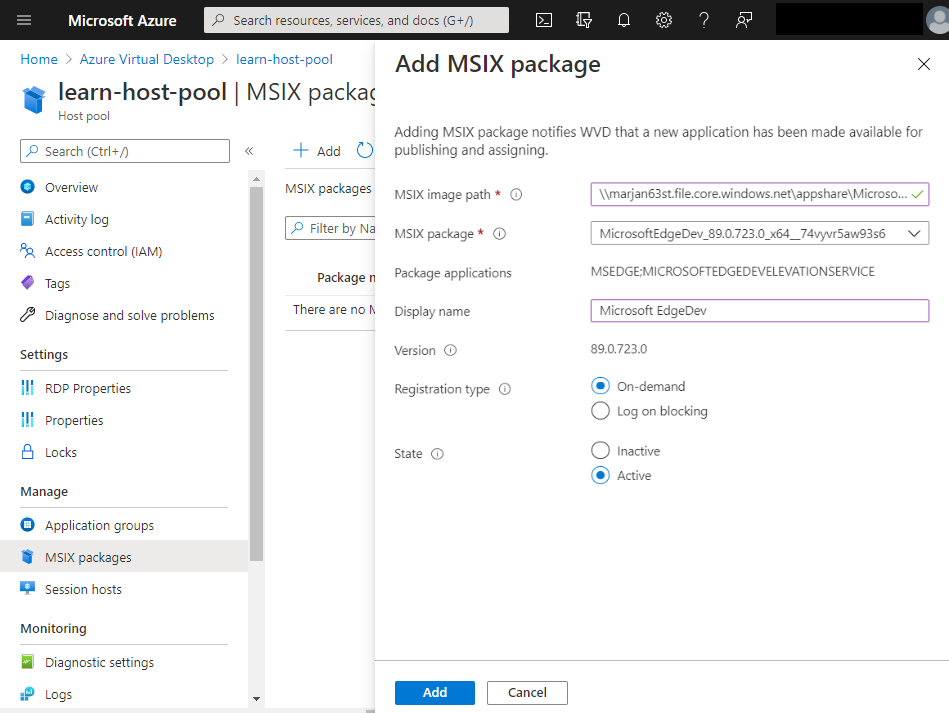Screen dimensions: 949x713
Task: Select On-demand registration type
Action: (600, 386)
